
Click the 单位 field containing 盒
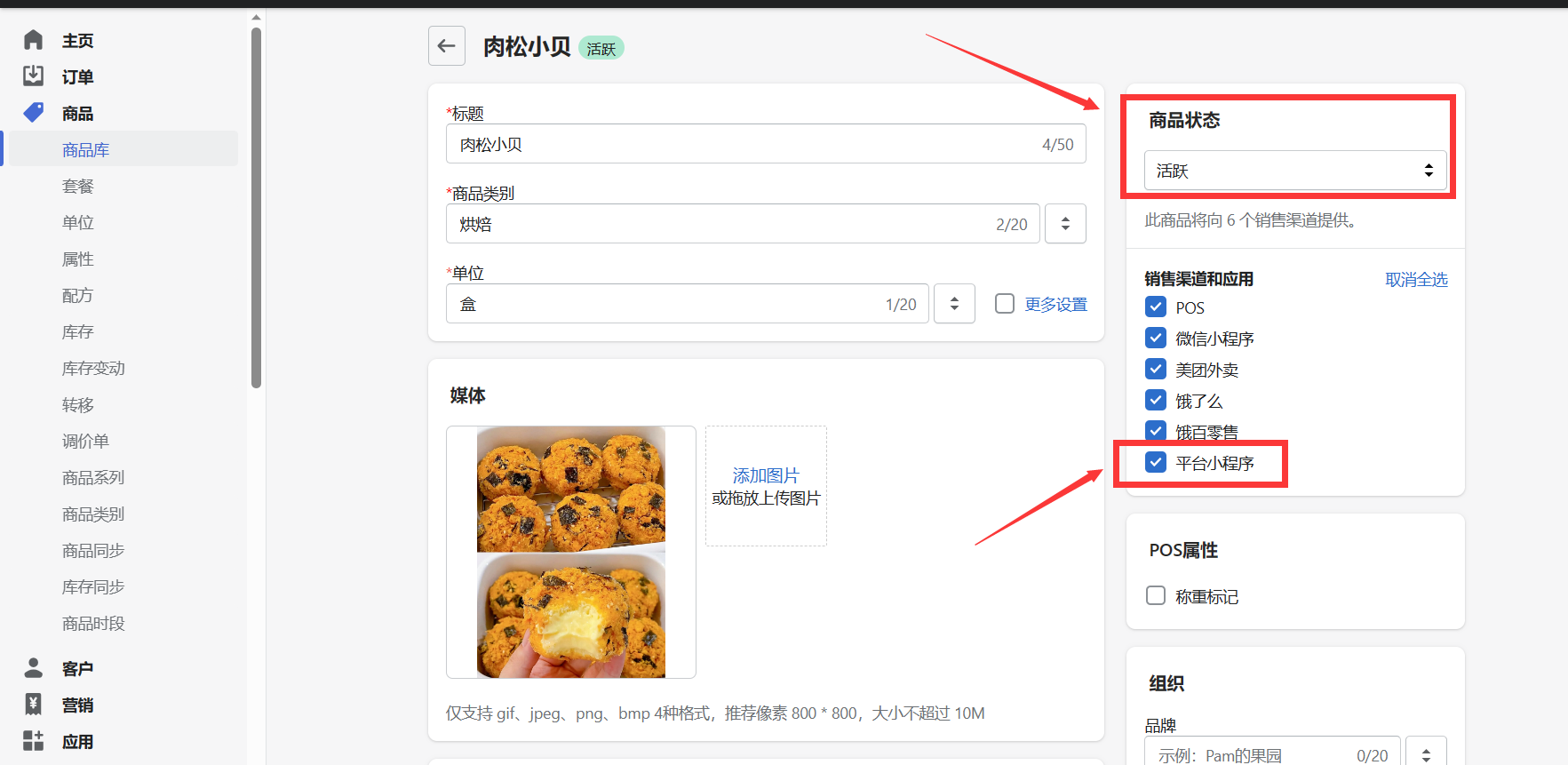pos(687,304)
